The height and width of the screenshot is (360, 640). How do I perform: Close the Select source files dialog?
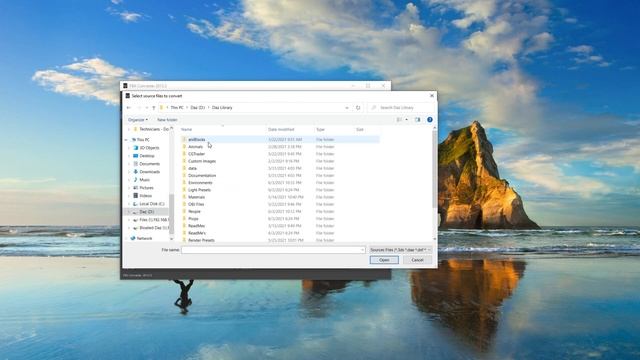pyautogui.click(x=432, y=96)
